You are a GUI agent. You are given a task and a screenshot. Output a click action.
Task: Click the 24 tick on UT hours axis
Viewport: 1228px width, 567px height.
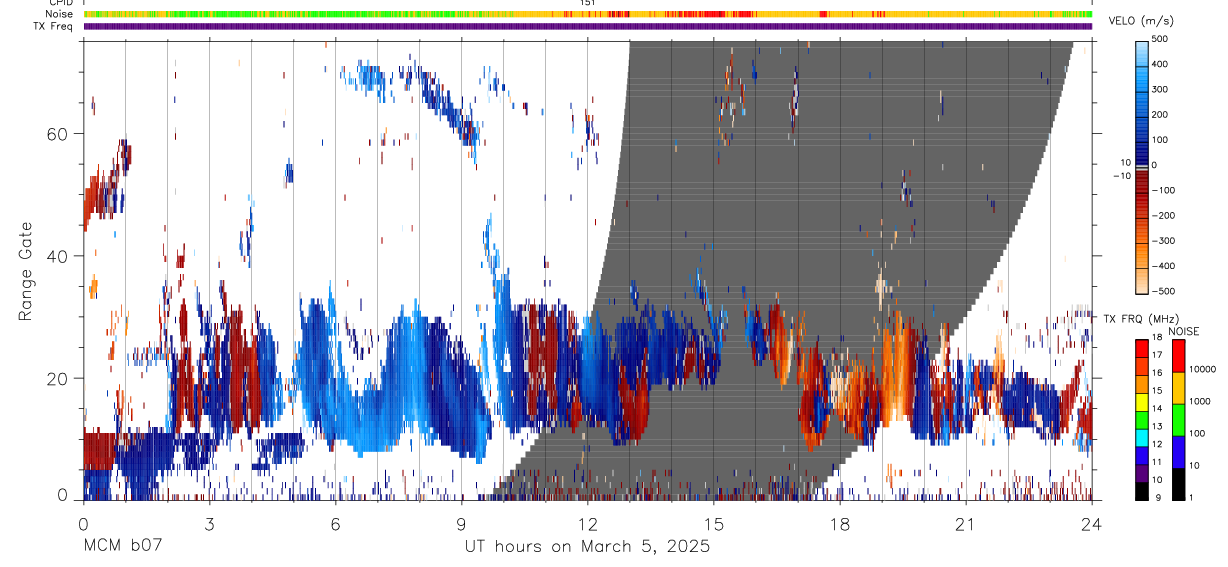click(1091, 524)
